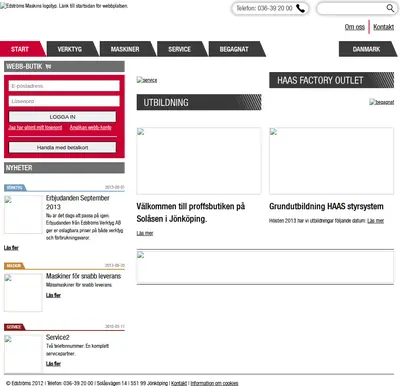Image resolution: width=400 pixels, height=386 pixels.
Task: Click the phone icon next to Telefon number
Action: 300,8
